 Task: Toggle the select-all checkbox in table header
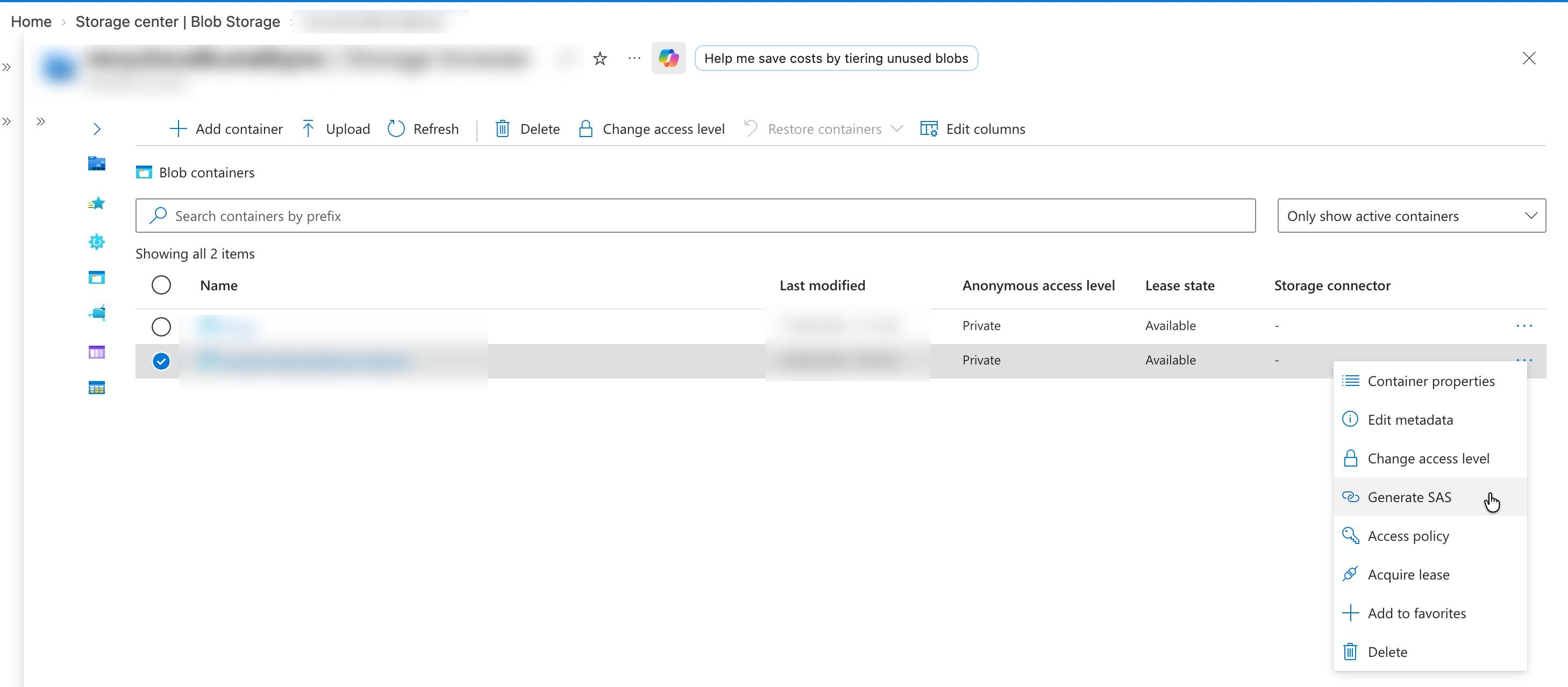161,285
